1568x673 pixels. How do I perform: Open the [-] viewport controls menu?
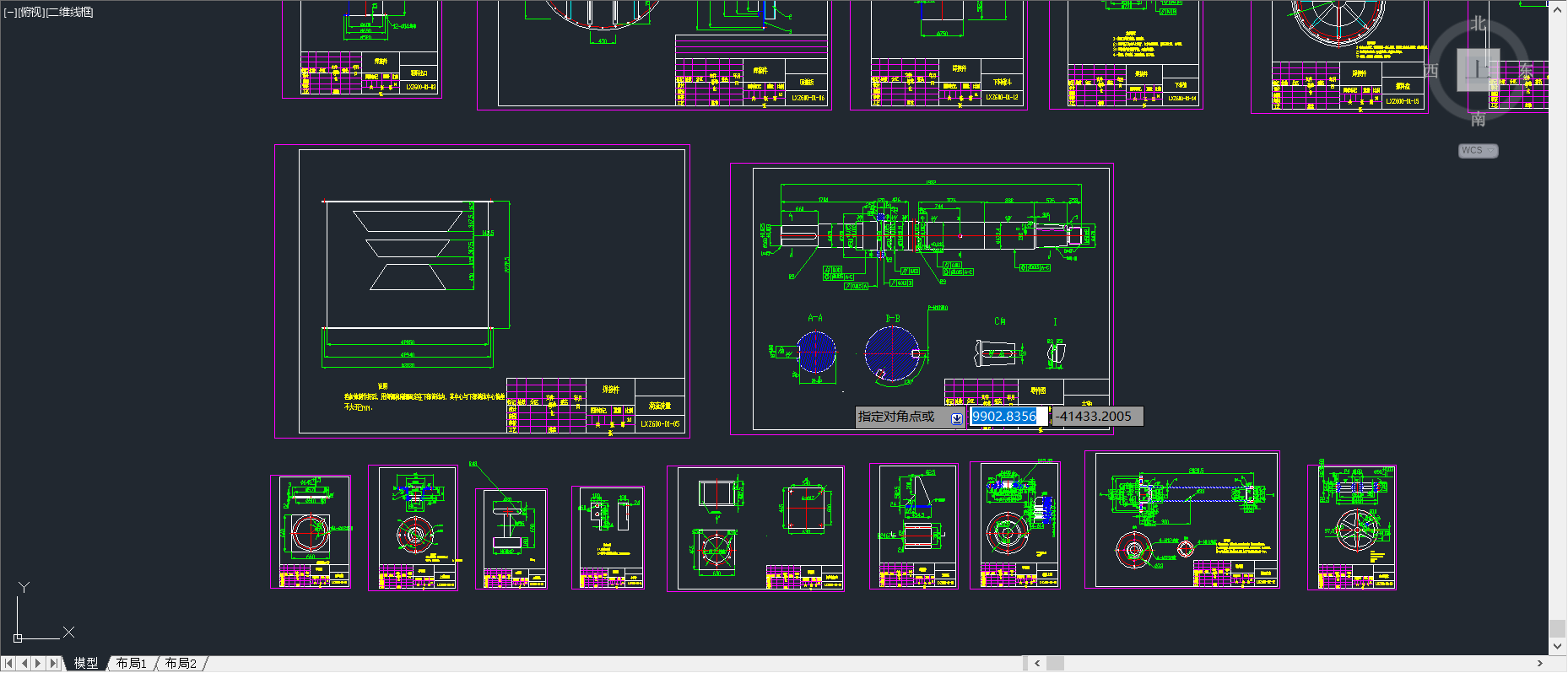pyautogui.click(x=10, y=12)
